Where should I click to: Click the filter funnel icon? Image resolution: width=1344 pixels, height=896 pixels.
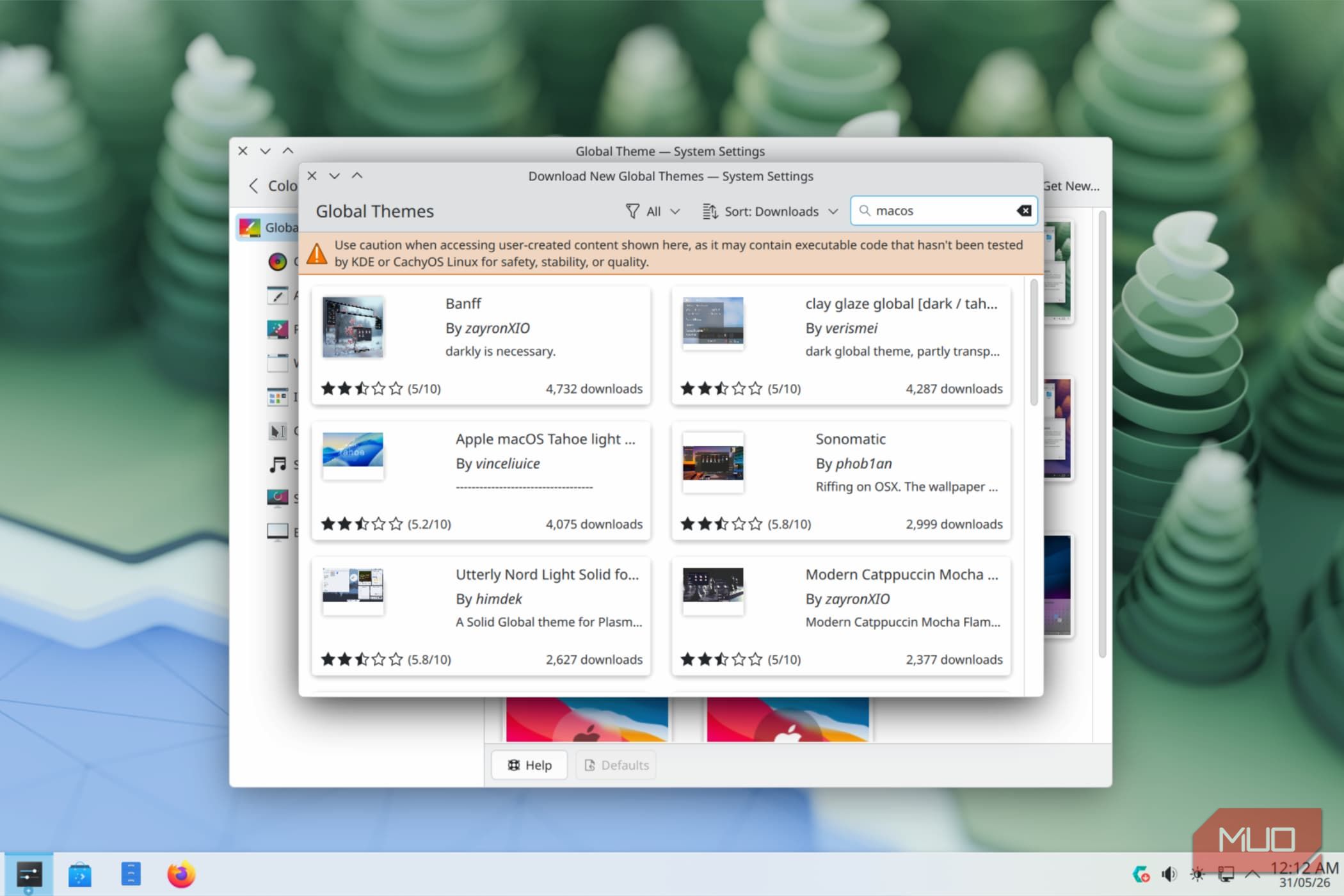pyautogui.click(x=632, y=211)
